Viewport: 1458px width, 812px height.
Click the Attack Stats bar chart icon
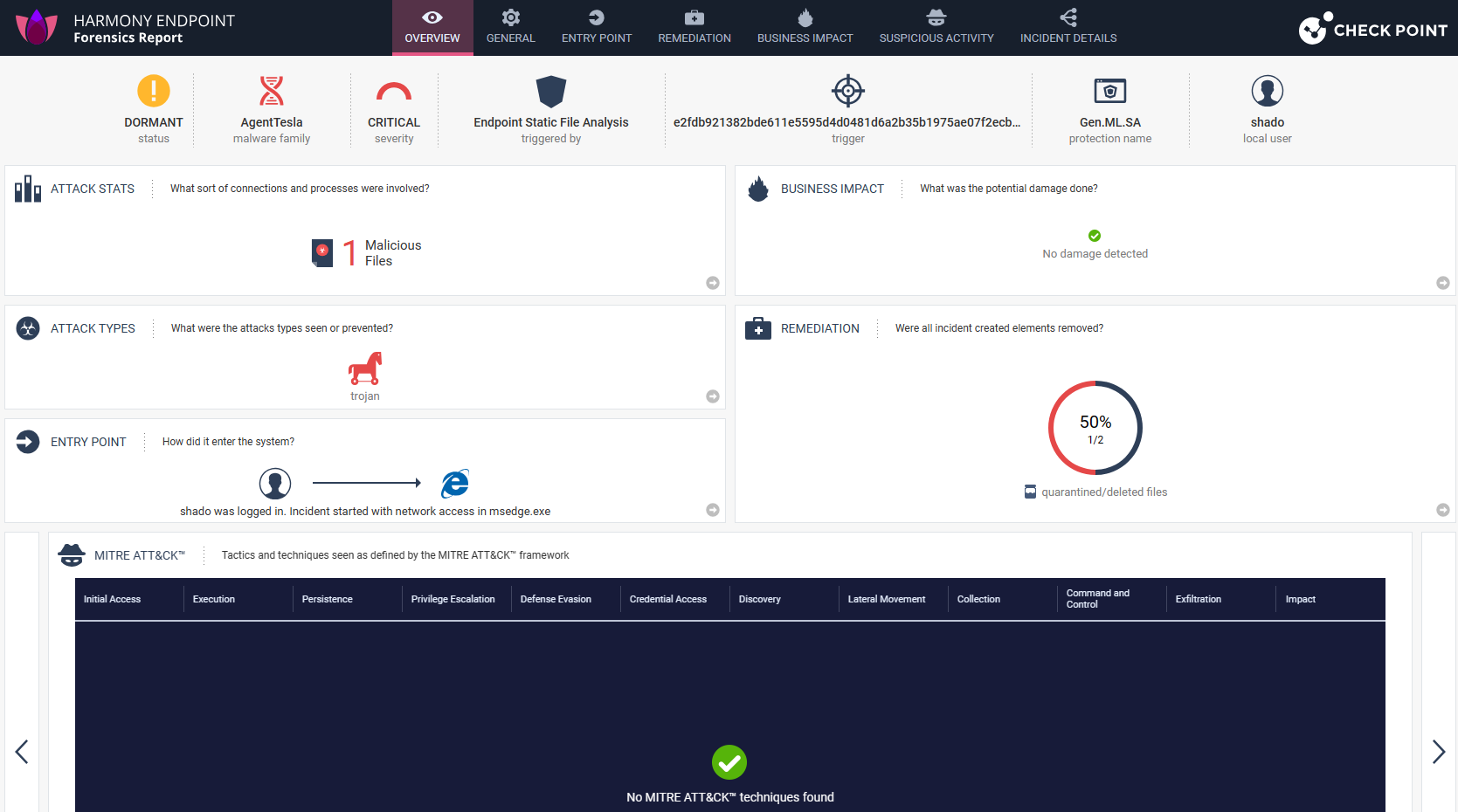point(28,189)
